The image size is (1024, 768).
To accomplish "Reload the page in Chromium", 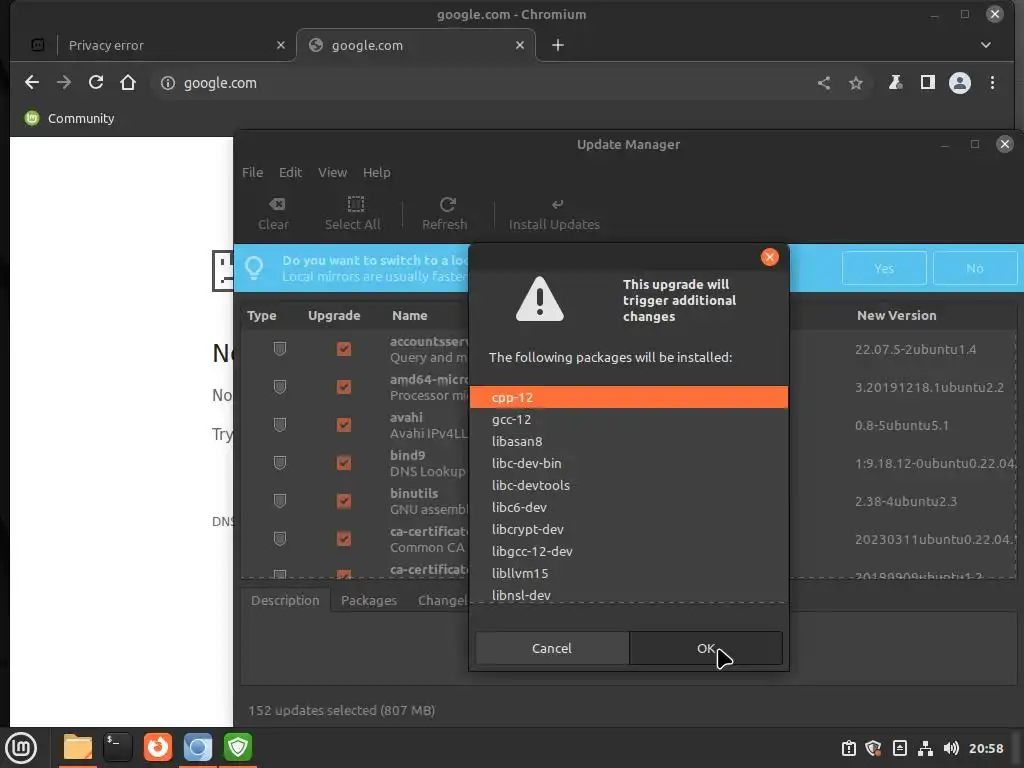I will click(96, 82).
